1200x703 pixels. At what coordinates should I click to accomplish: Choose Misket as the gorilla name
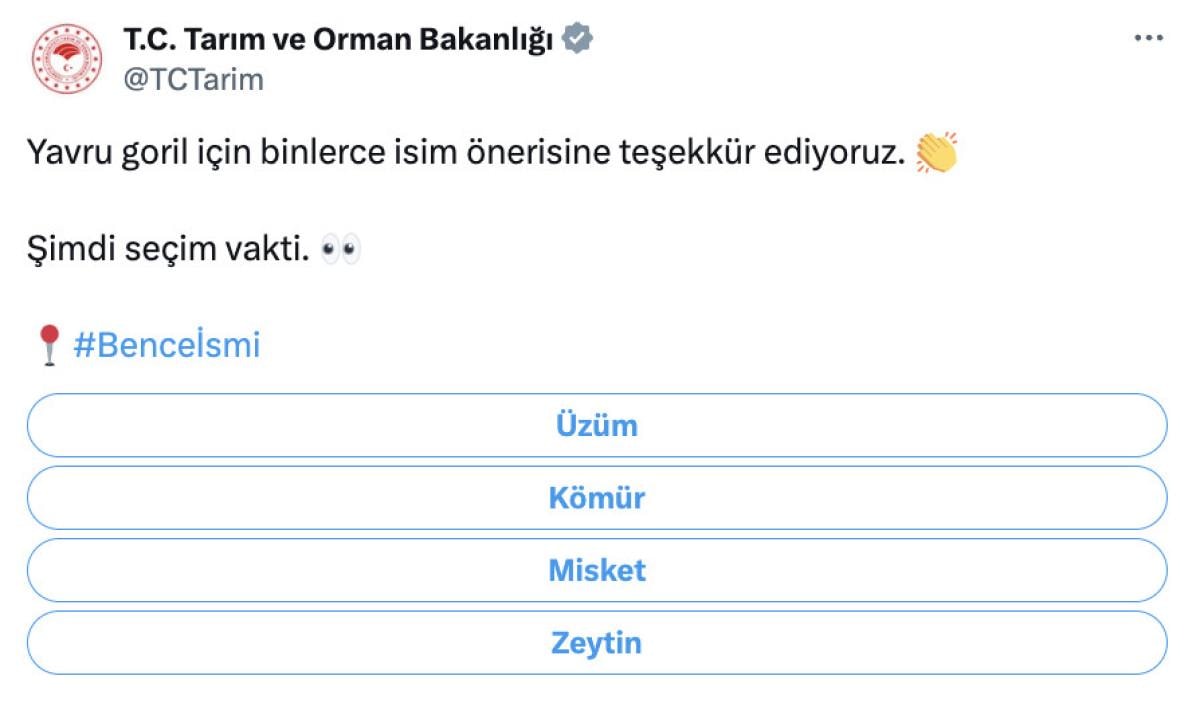click(596, 570)
